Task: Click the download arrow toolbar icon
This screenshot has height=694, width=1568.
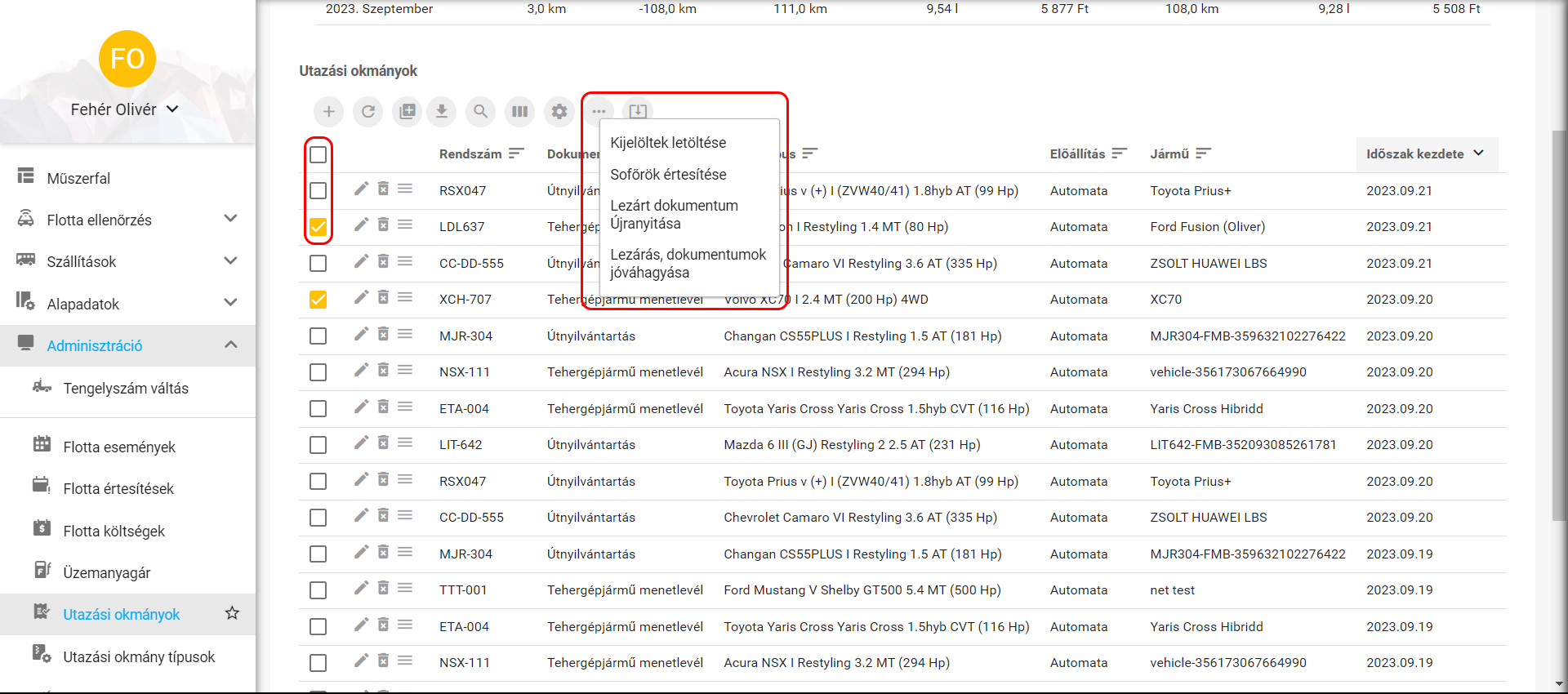Action: tap(441, 112)
